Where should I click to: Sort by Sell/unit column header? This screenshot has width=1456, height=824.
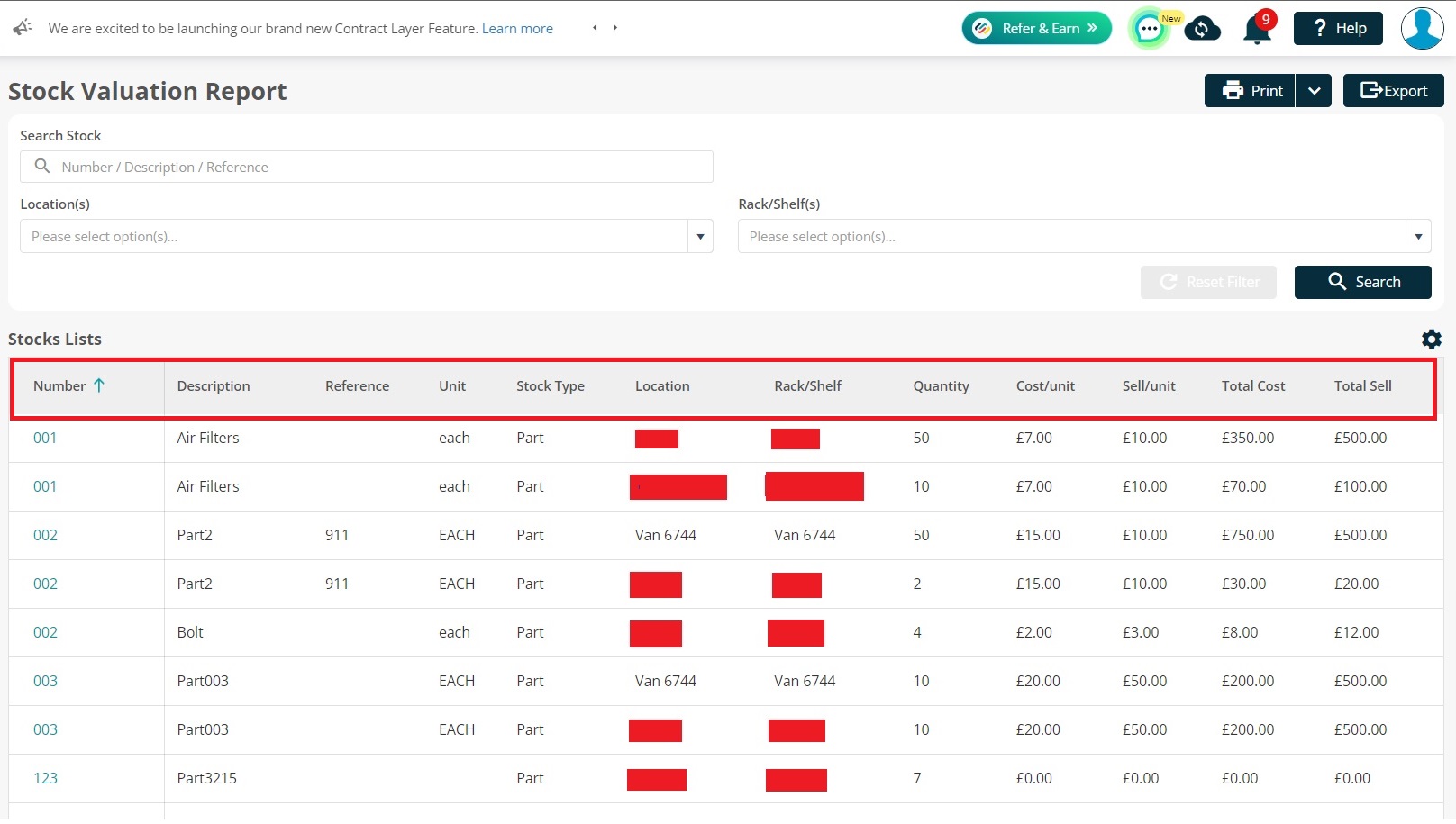(1149, 385)
